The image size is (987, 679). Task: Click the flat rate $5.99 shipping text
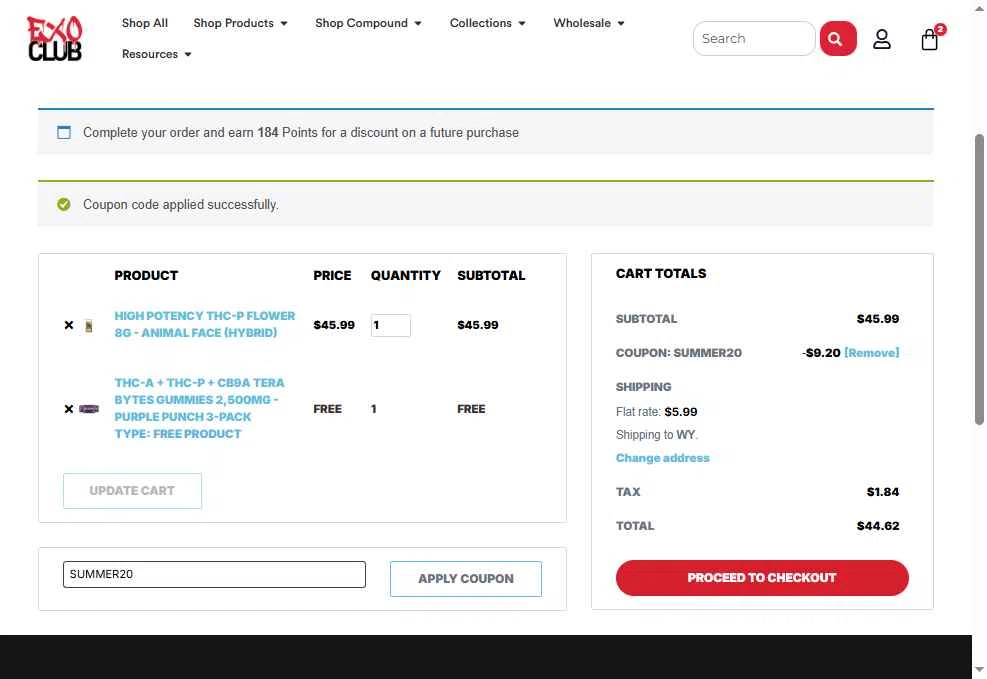pos(657,412)
